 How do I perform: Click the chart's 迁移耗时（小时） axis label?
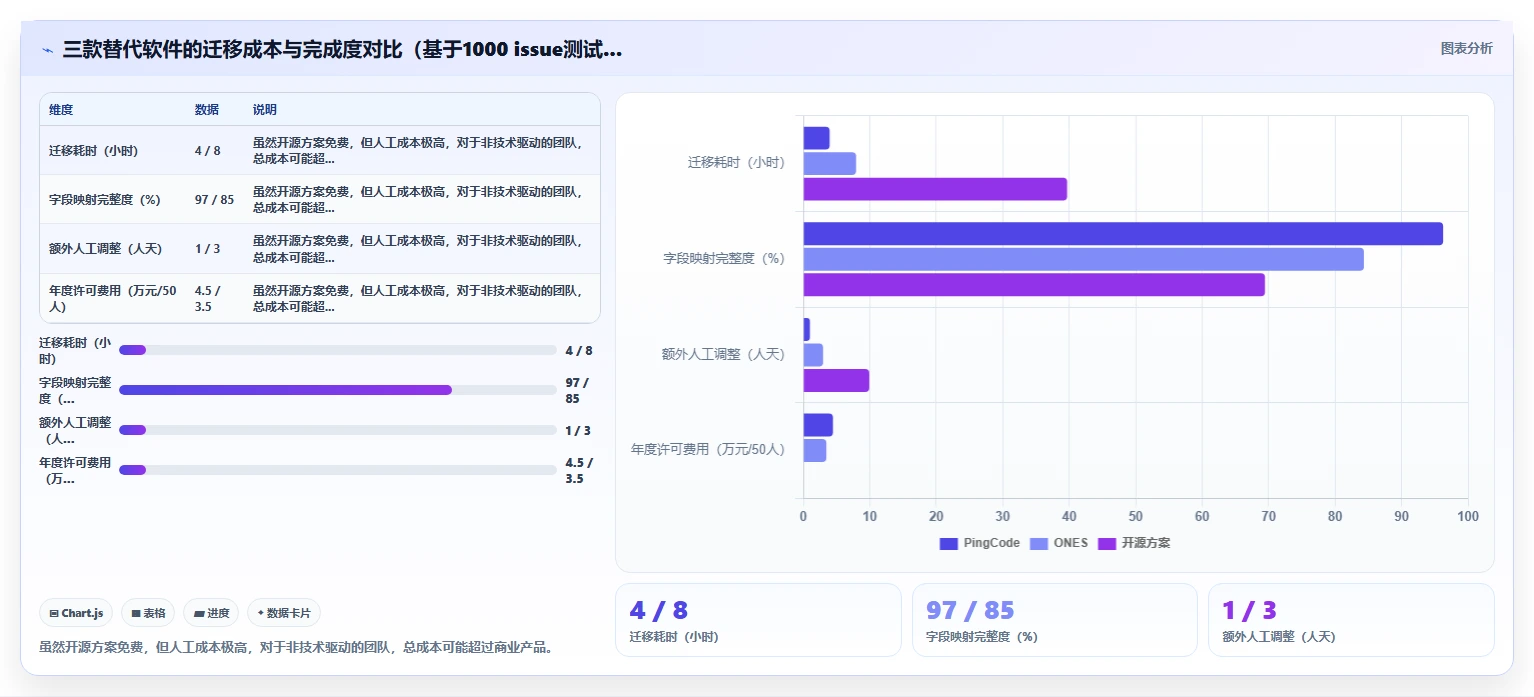736,162
